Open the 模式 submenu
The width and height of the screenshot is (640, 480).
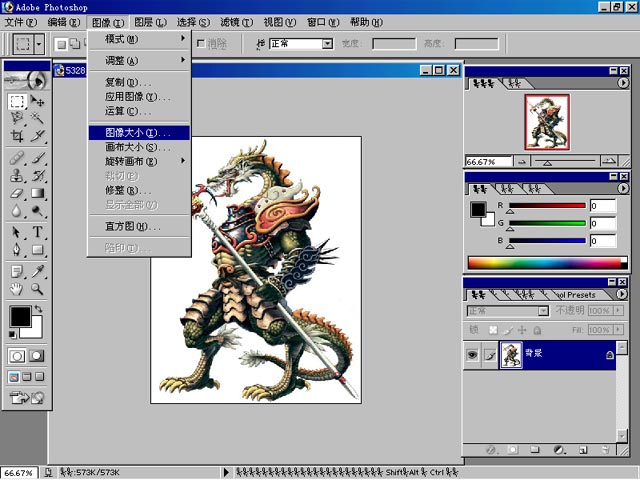139,39
